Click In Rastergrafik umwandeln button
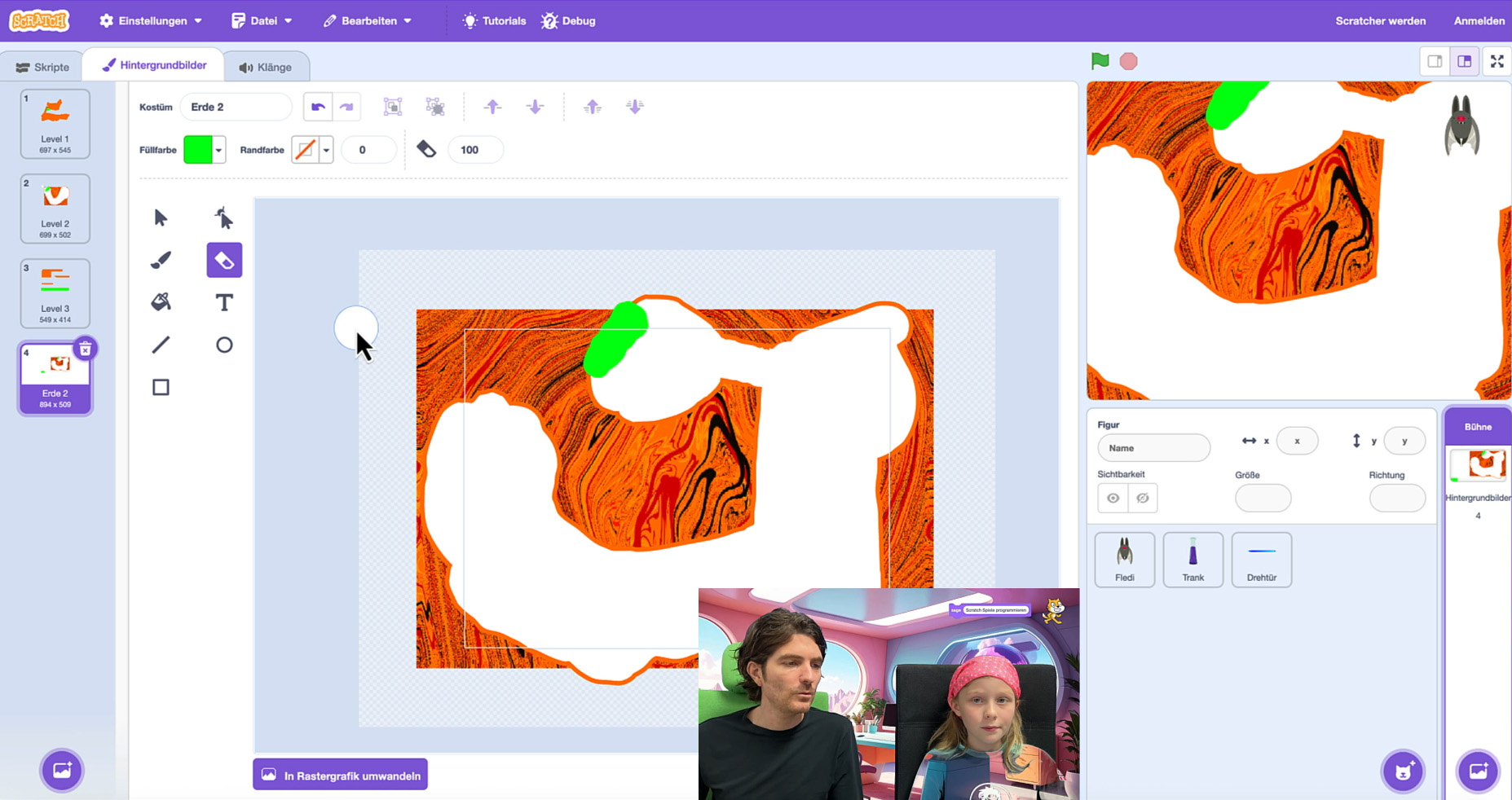Screen dimensions: 1512x800 tap(340, 776)
